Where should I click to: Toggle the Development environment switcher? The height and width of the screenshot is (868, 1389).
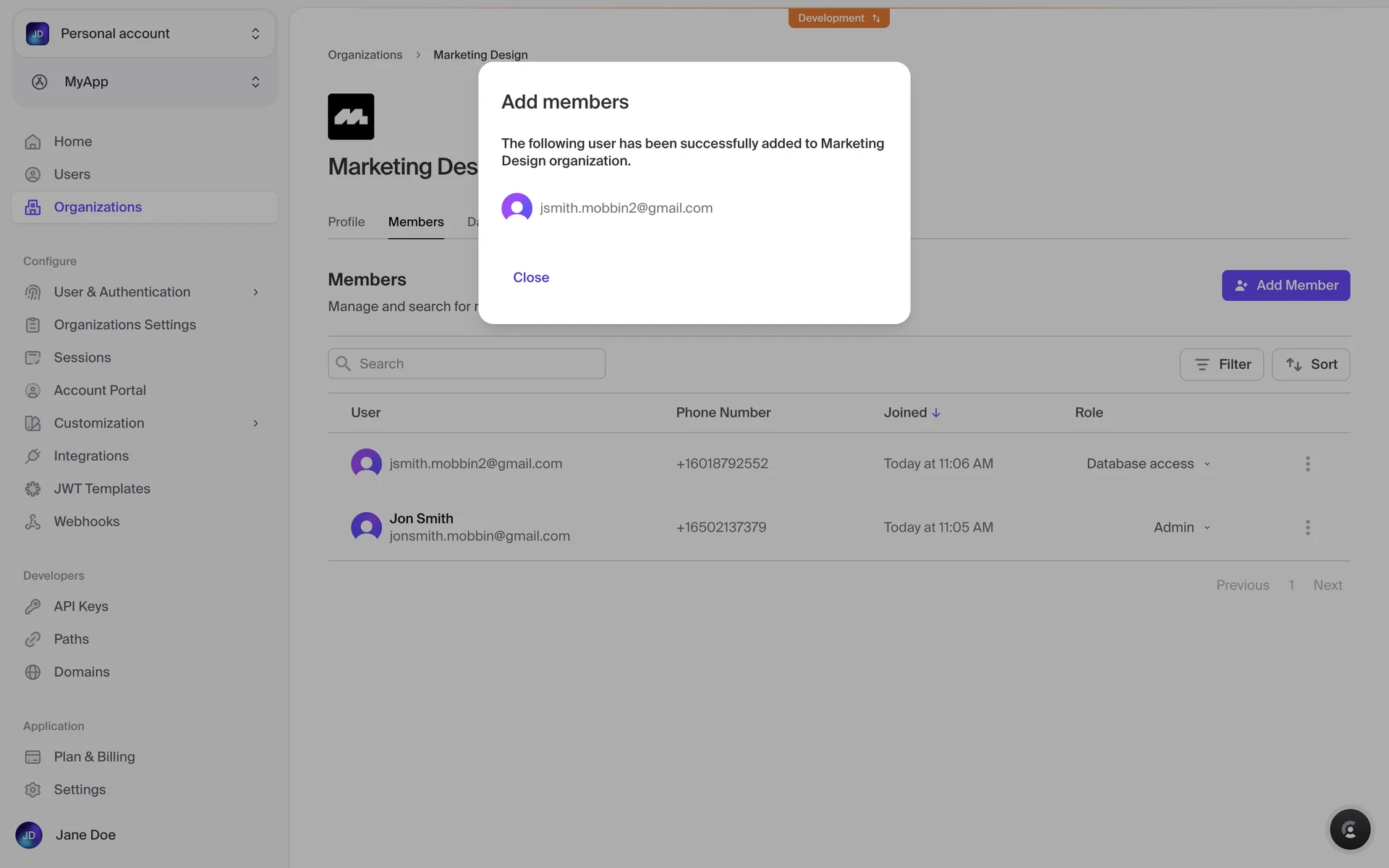point(838,18)
